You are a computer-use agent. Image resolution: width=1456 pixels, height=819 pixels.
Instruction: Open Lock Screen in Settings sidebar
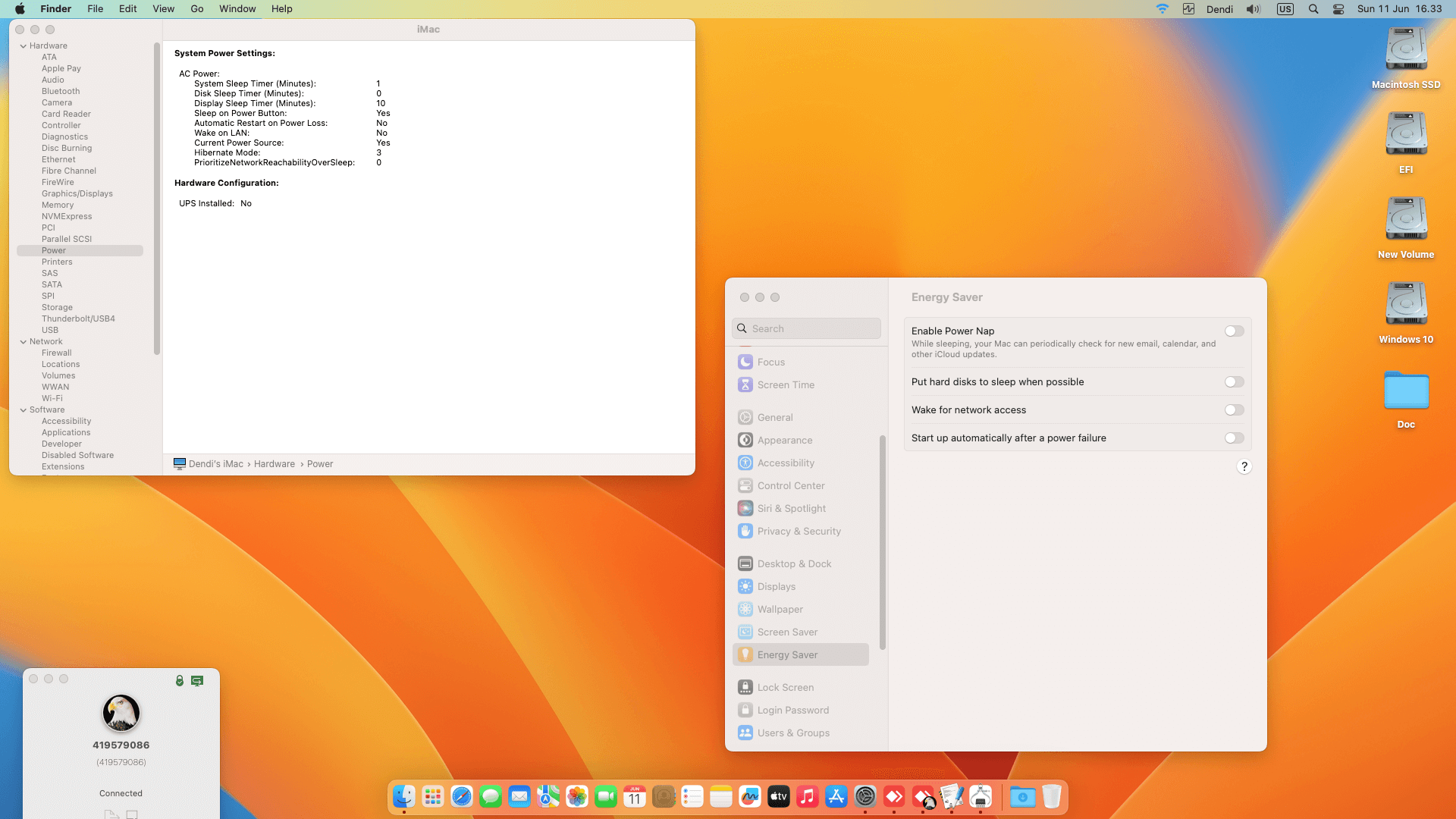[x=801, y=687]
